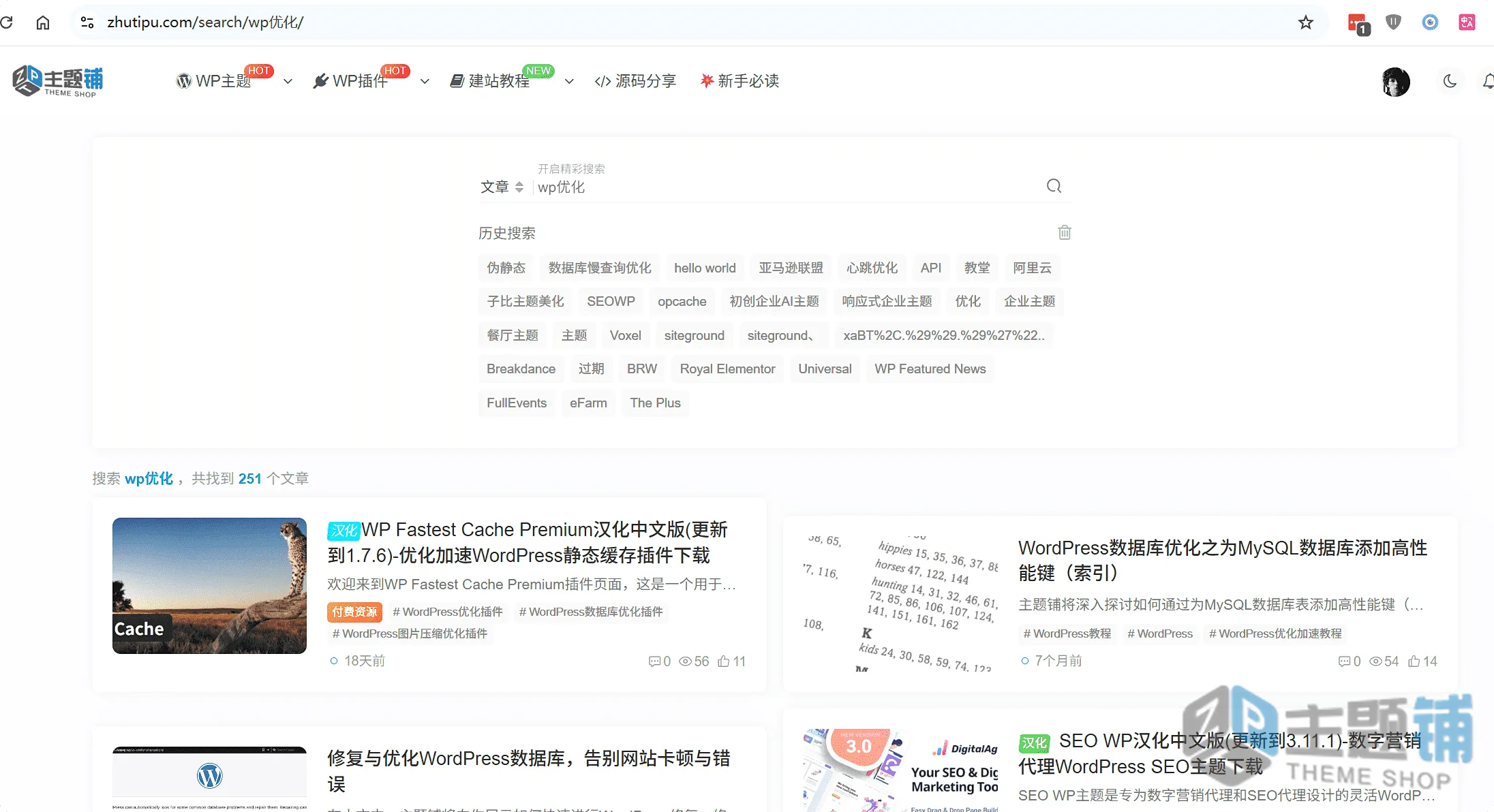Select 响应式企业主题 history tag
The height and width of the screenshot is (812, 1494).
[x=887, y=301]
